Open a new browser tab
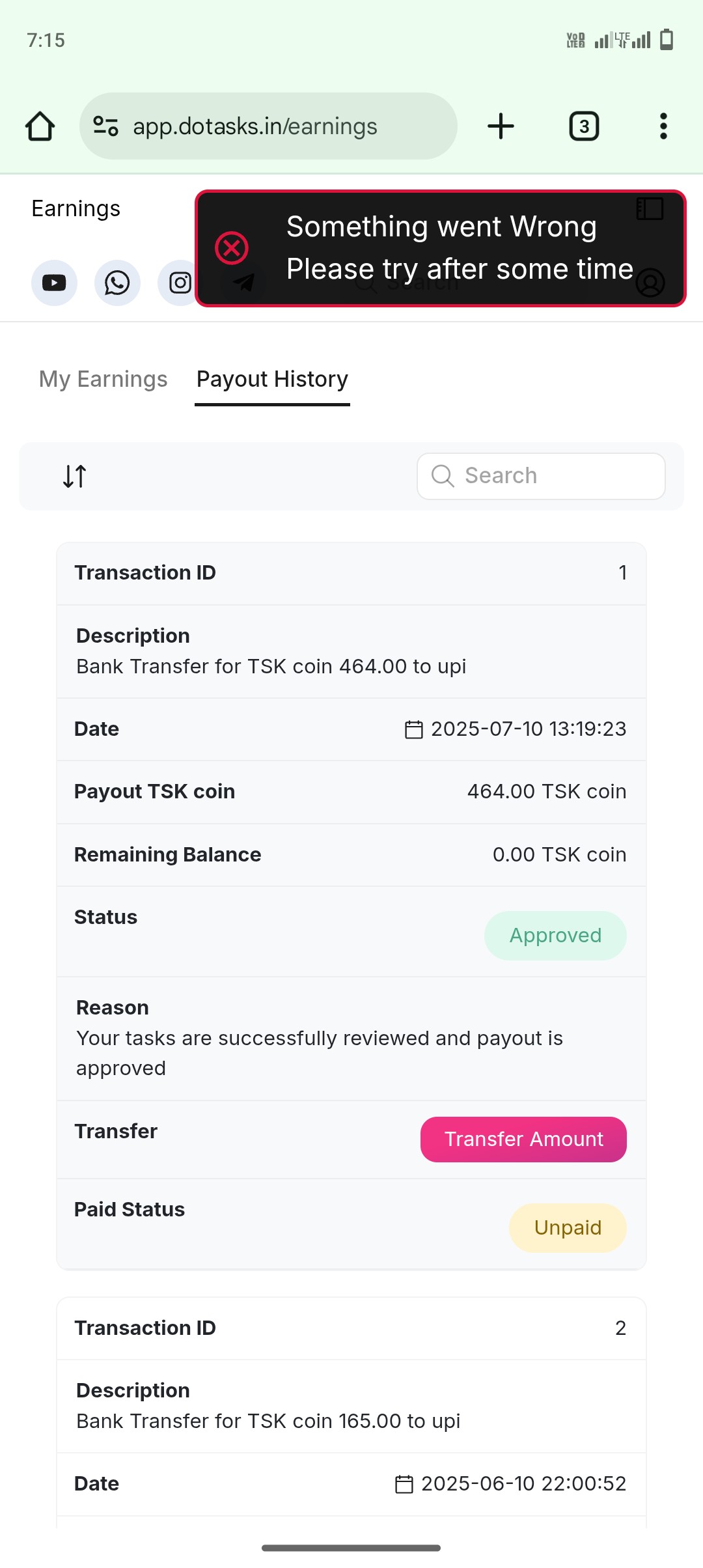Screen dimensions: 703x1568 pyautogui.click(x=501, y=126)
